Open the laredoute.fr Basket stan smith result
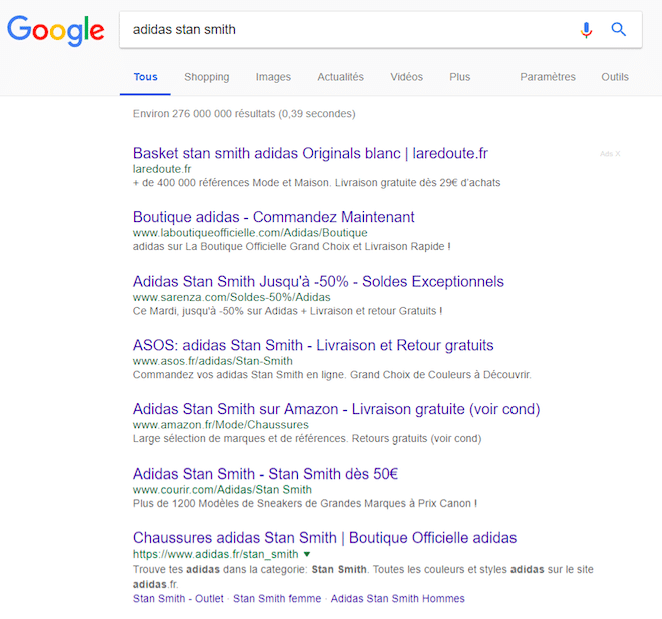Viewport: 662px width, 619px height. (x=310, y=153)
